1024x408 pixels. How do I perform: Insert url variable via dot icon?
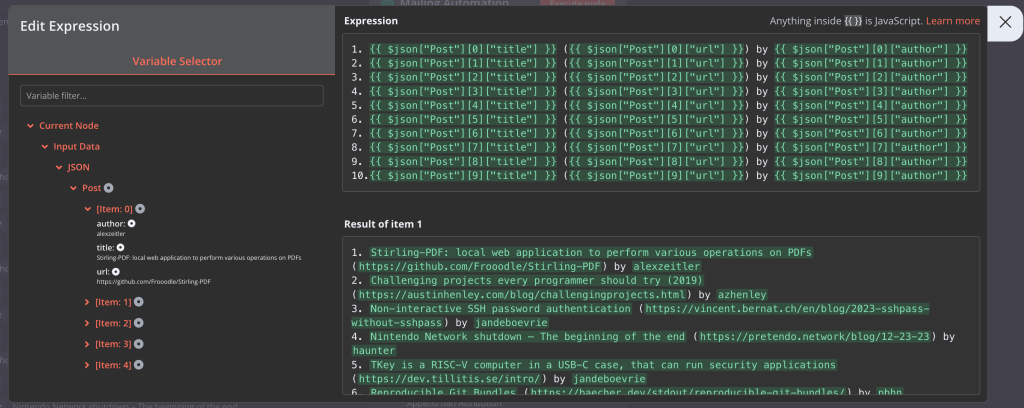point(115,272)
